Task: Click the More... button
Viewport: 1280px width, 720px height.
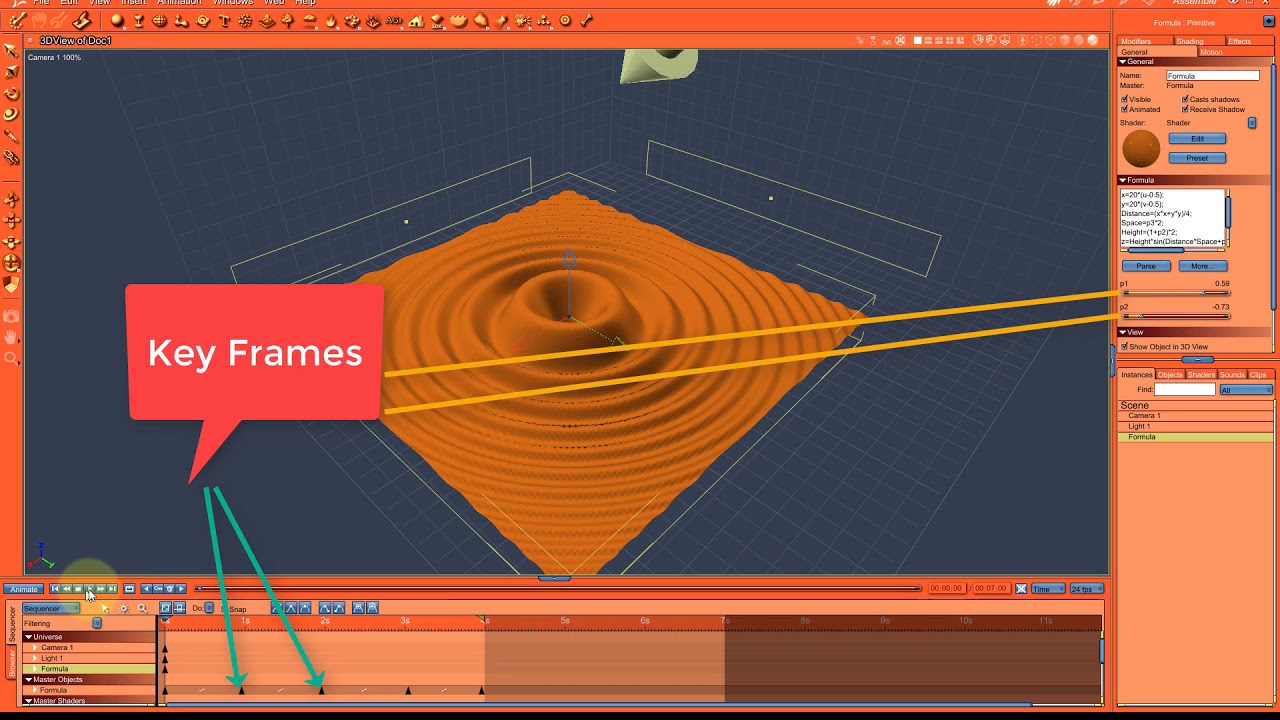Action: tap(1202, 266)
